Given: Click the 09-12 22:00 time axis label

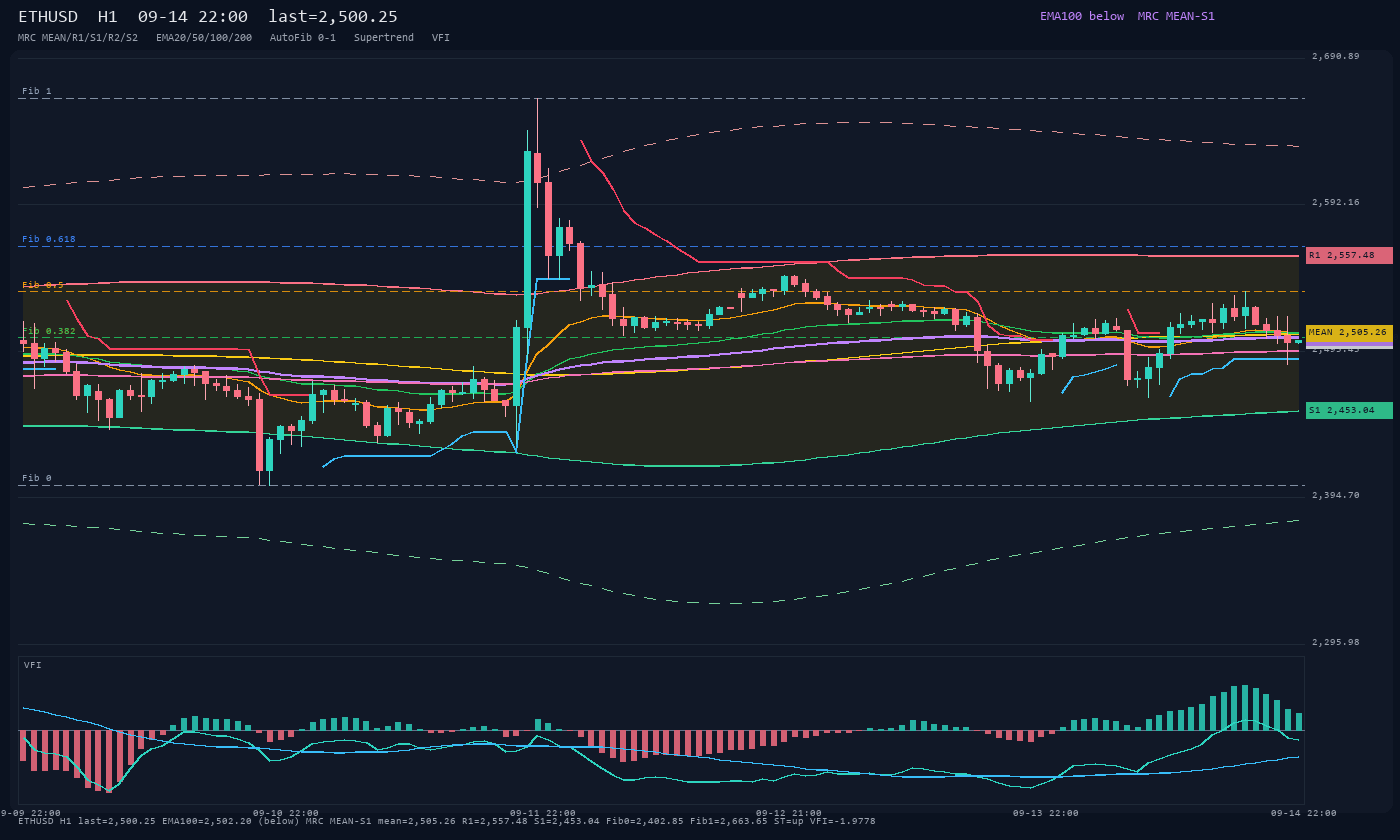Looking at the screenshot, I should pos(788,813).
